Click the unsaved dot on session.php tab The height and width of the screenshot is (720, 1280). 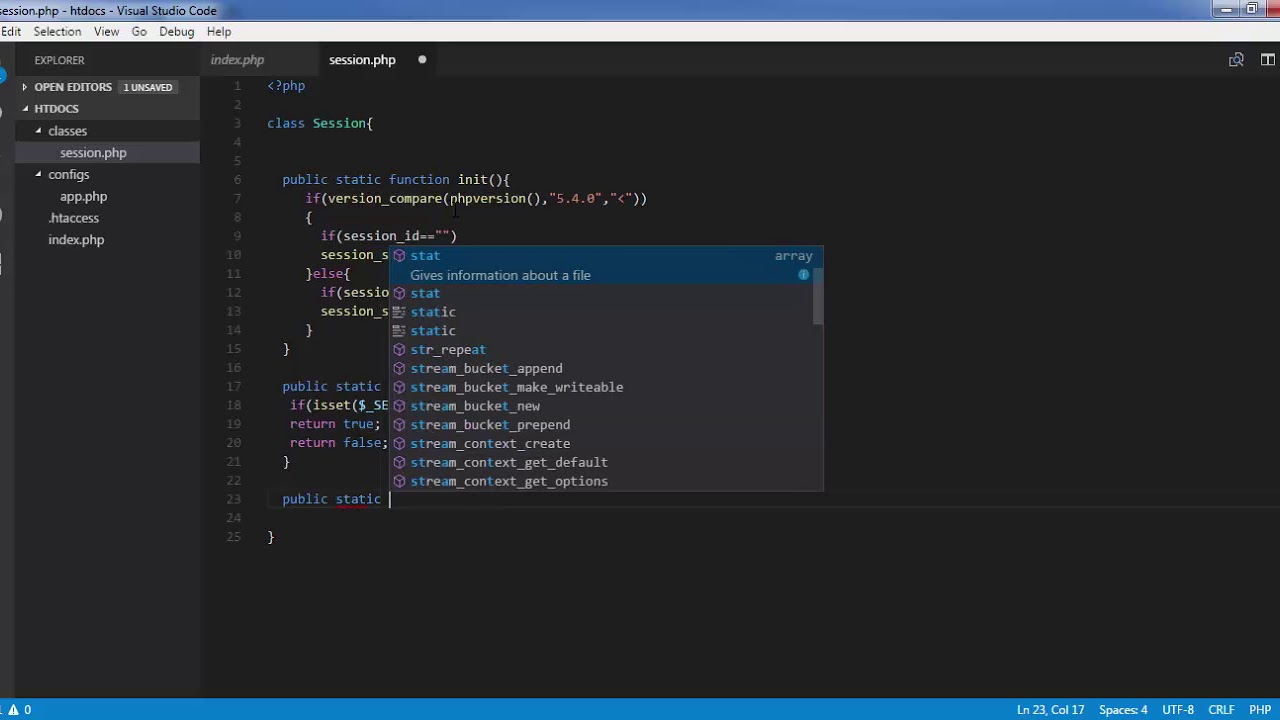pyautogui.click(x=422, y=60)
